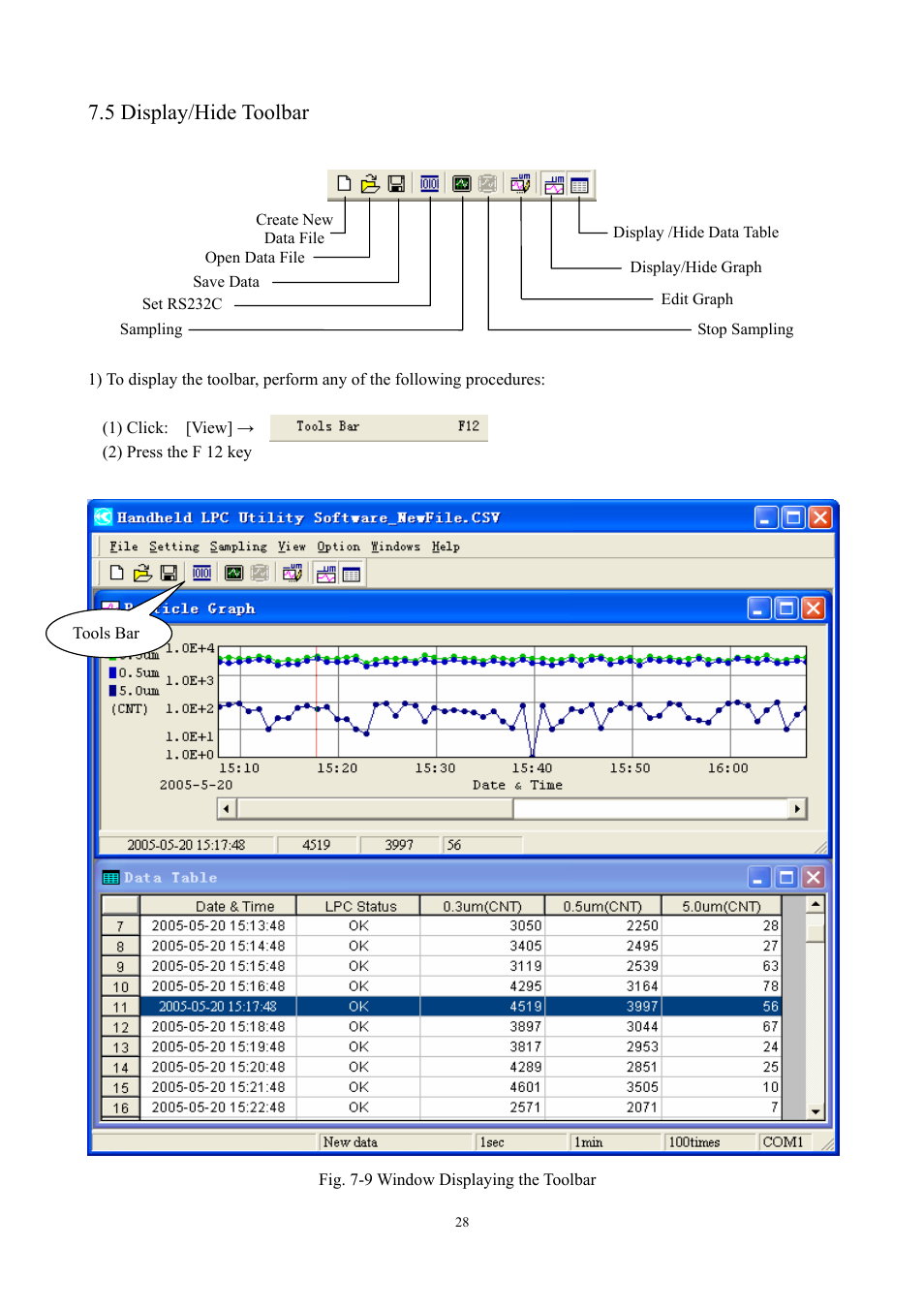The height and width of the screenshot is (1309, 924).
Task: Click Open Data File icon in top toolbar diagram
Action: pyautogui.click(x=370, y=183)
